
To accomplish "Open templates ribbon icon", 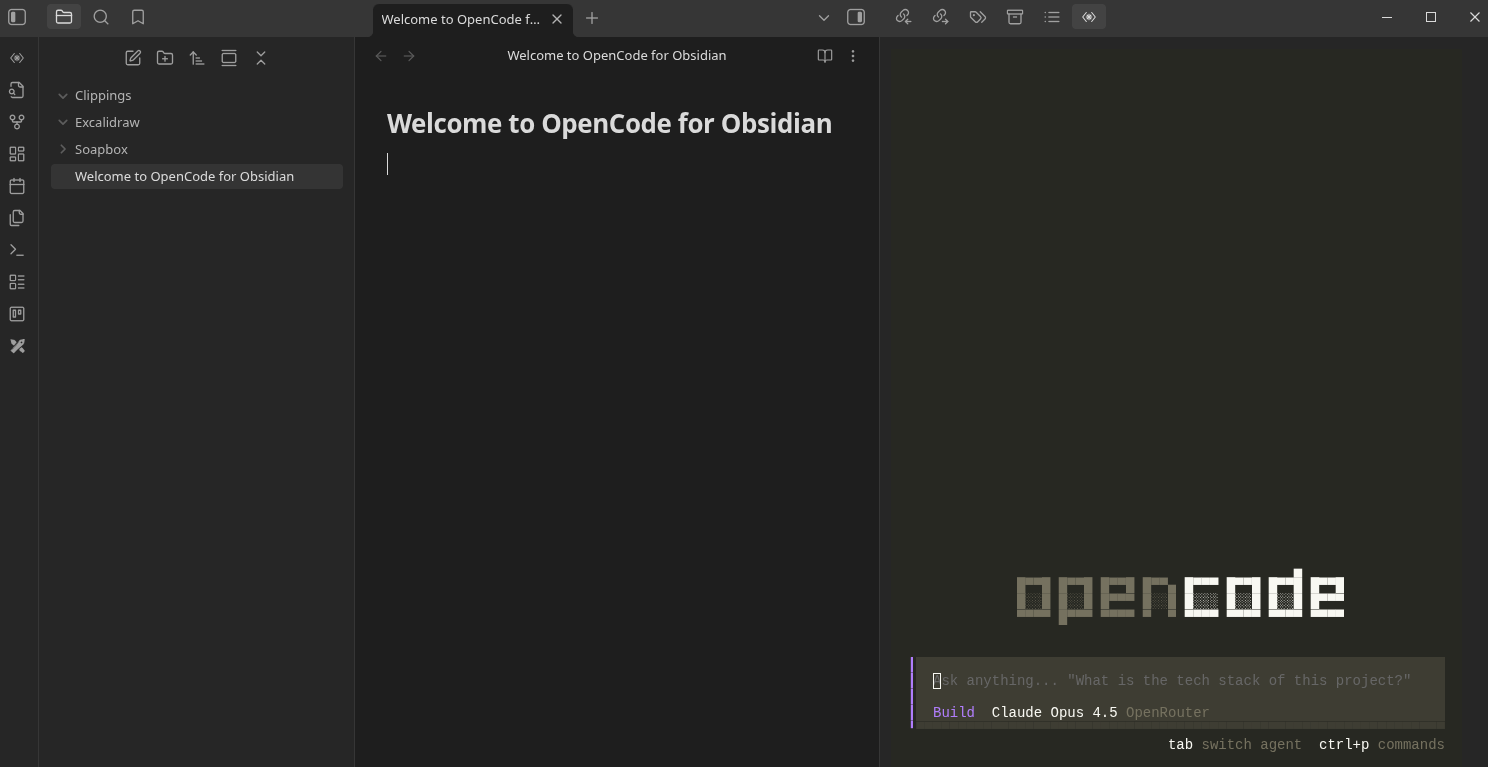I will point(17,218).
